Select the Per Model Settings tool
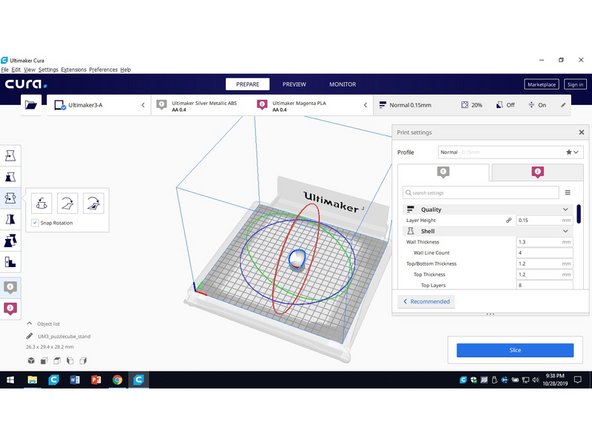Image resolution: width=592 pixels, height=444 pixels. click(10, 240)
